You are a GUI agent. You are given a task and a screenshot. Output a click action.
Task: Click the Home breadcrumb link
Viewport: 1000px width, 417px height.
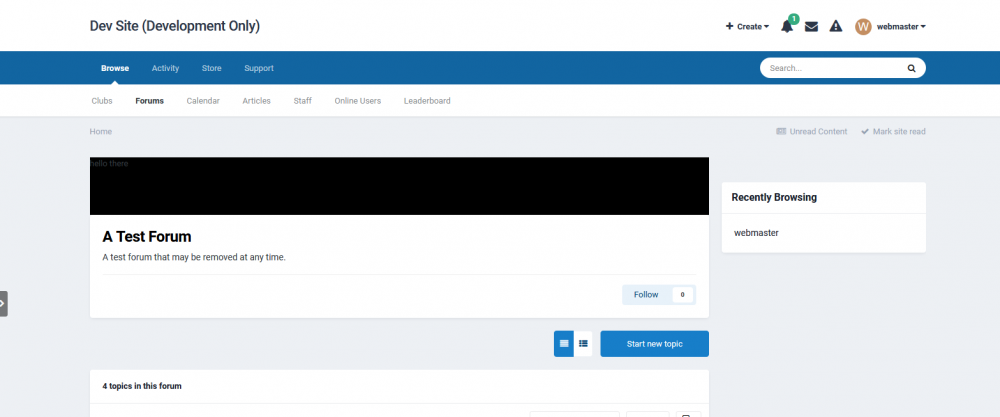click(x=101, y=131)
